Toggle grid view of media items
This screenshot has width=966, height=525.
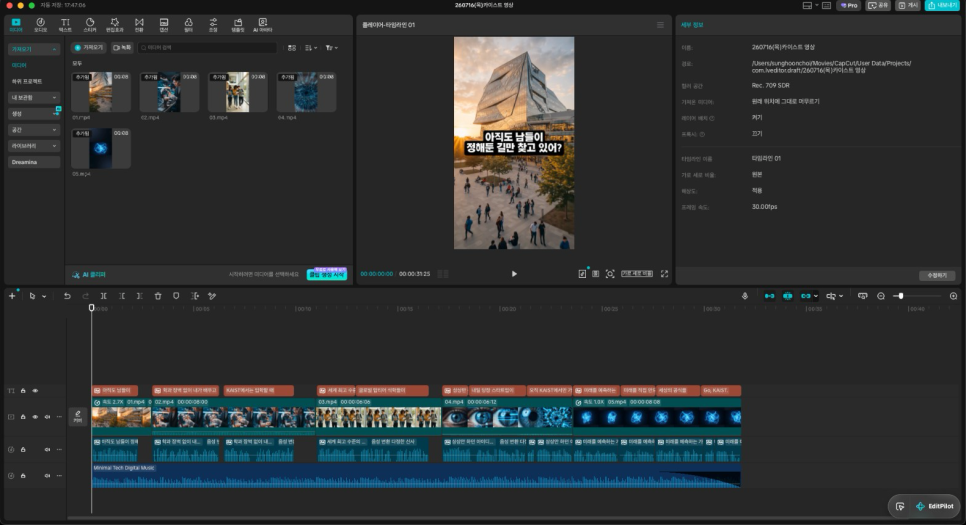pos(292,47)
